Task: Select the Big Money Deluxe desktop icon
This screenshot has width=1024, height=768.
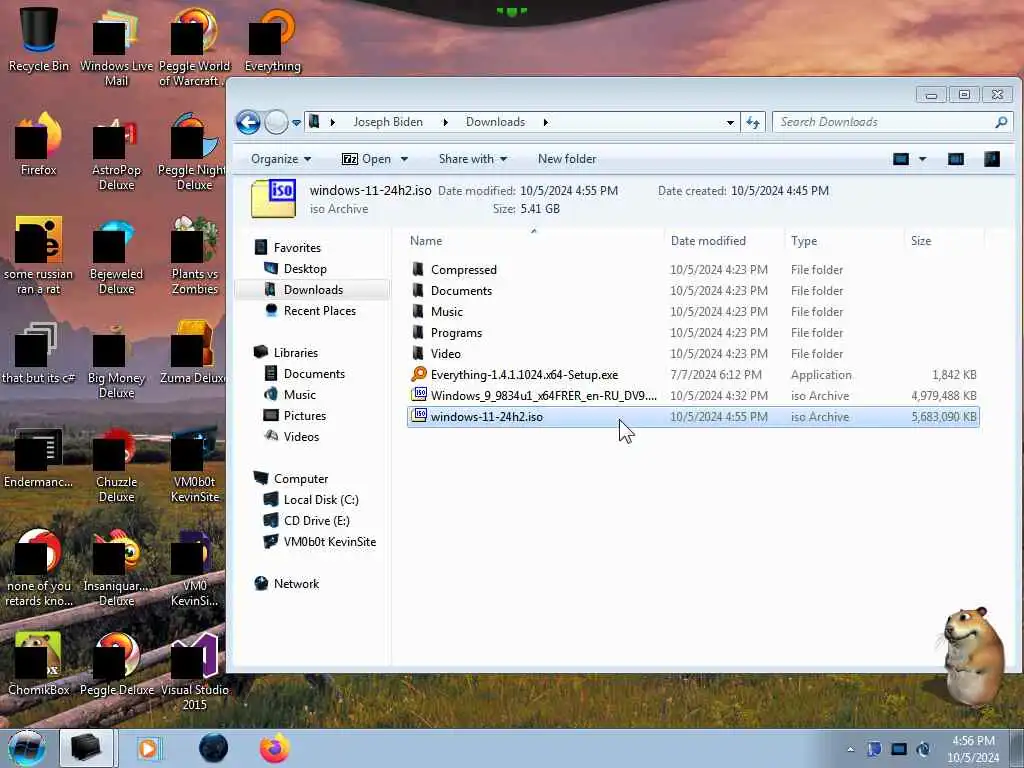Action: (x=116, y=360)
